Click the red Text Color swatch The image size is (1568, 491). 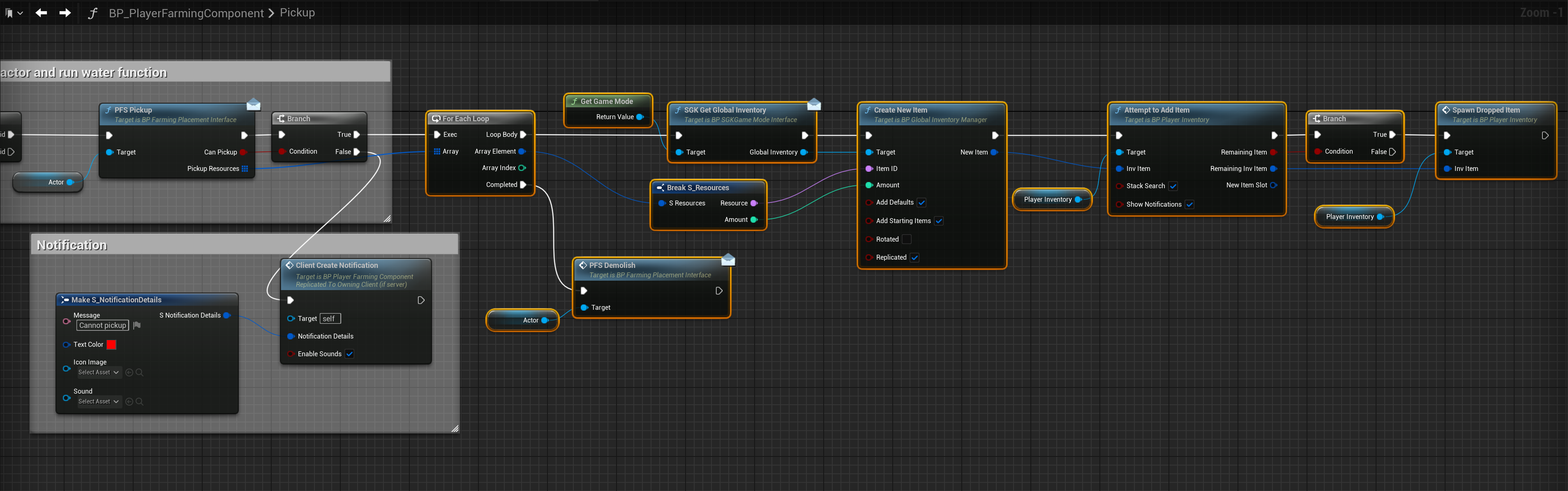tap(111, 344)
